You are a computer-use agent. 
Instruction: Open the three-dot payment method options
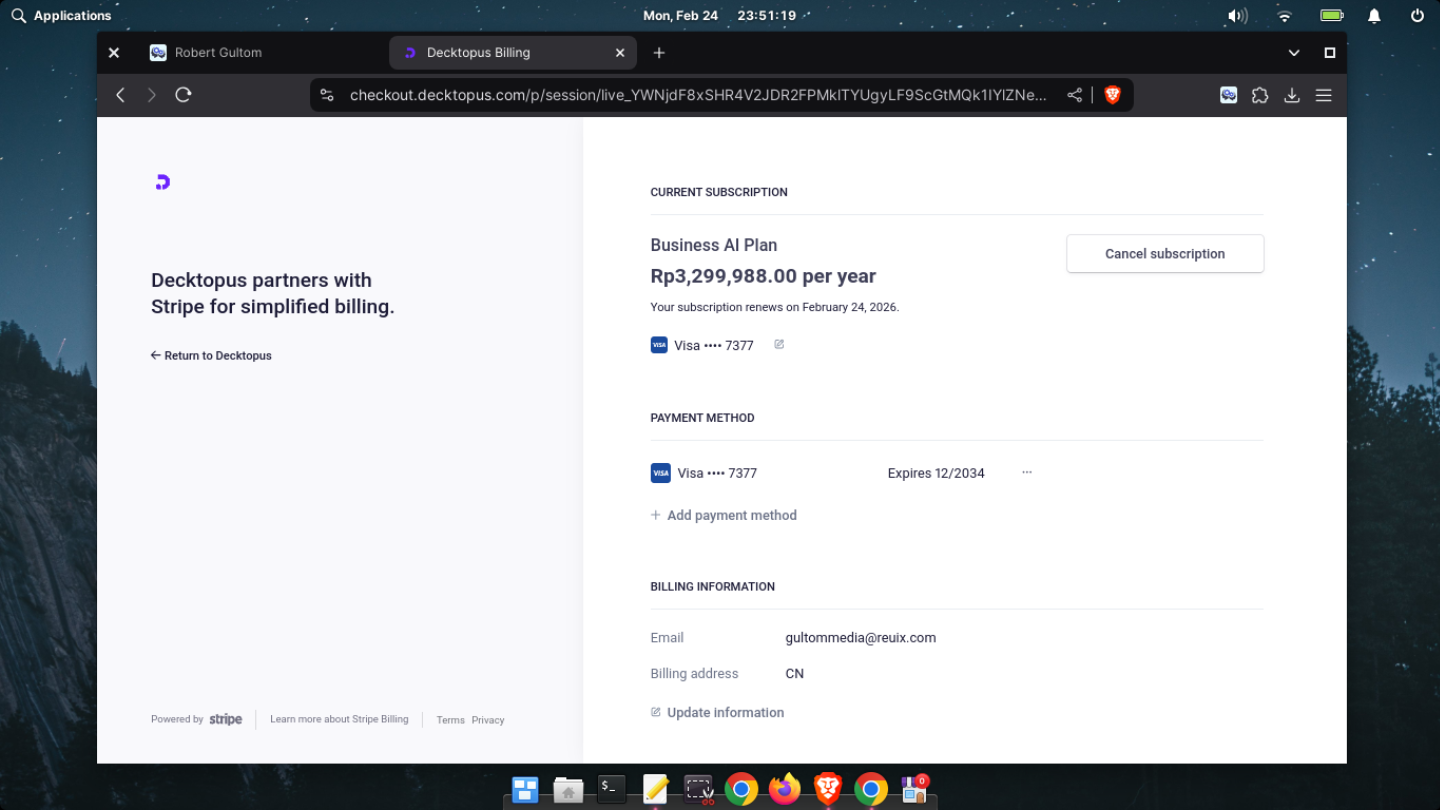[x=1026, y=472]
